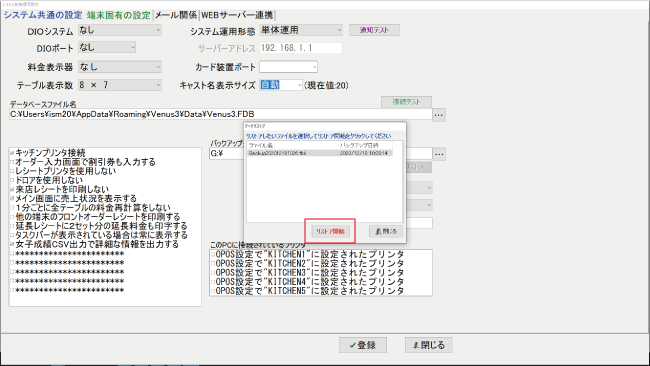Enable 他の端末のフロントオーダーレシートを印刷する

click(12, 217)
